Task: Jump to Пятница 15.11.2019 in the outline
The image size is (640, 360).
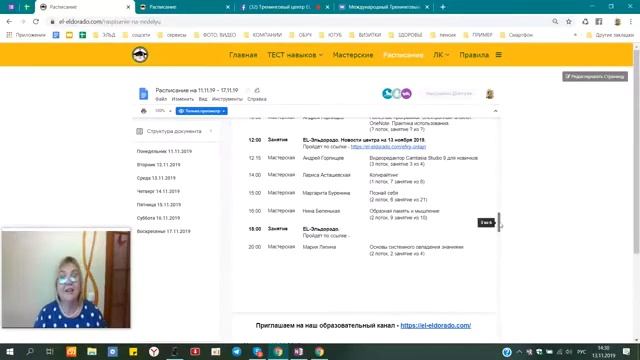Action: (159, 204)
